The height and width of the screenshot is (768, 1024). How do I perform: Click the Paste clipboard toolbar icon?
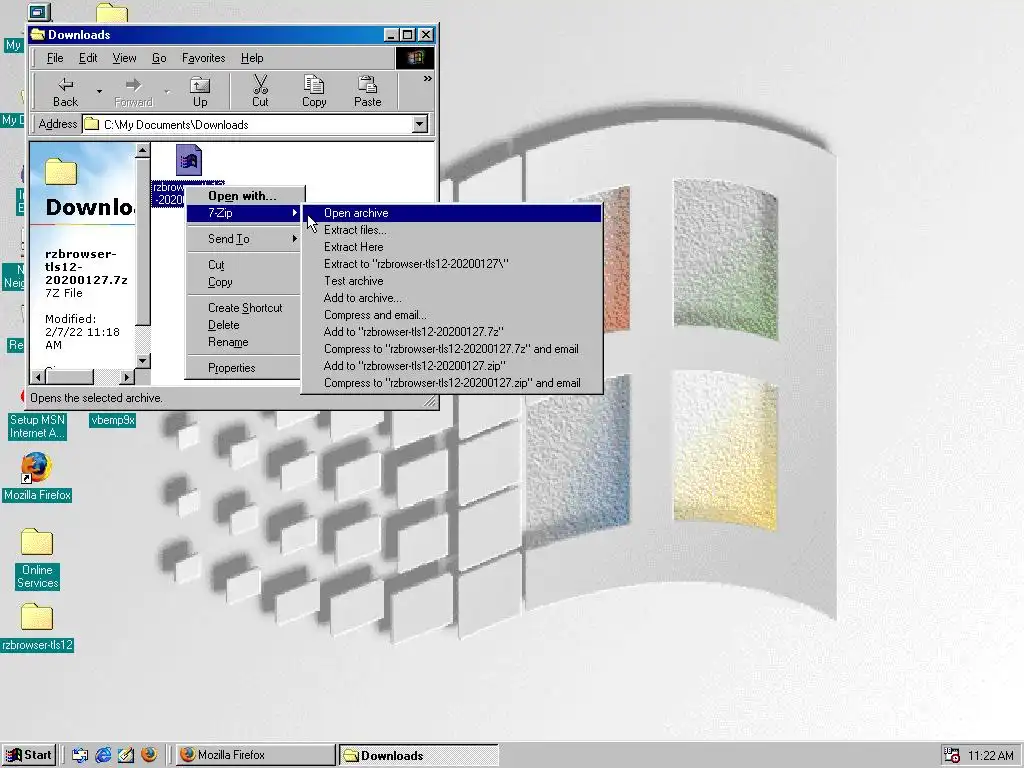[368, 91]
